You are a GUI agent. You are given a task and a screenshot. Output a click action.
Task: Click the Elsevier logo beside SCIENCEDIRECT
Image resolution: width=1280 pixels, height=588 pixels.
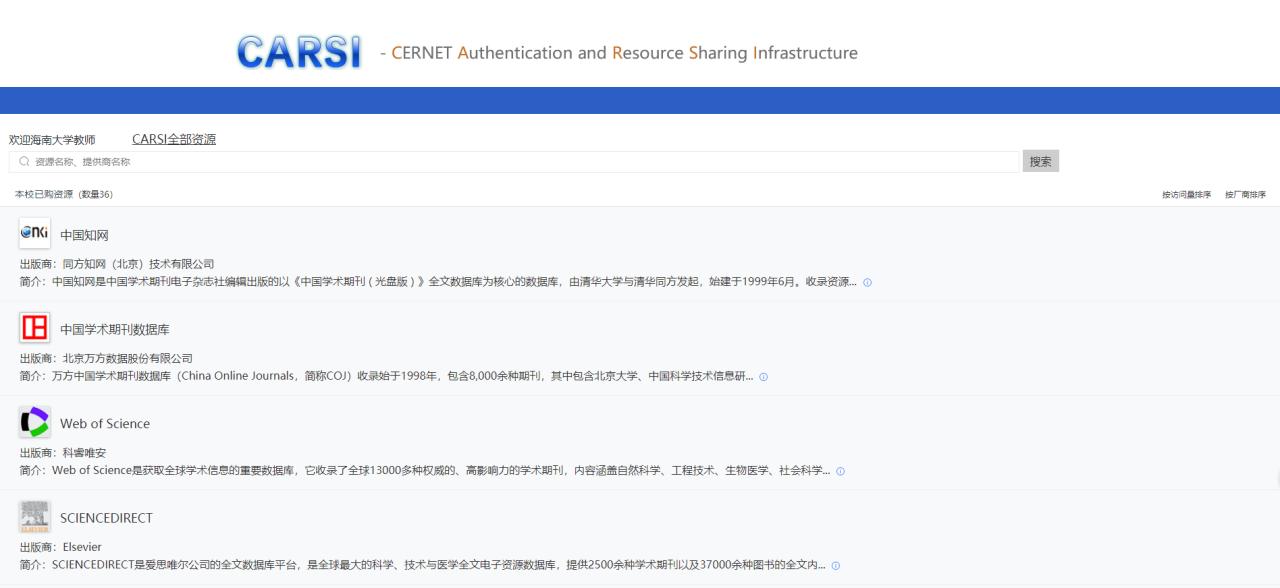pos(34,517)
